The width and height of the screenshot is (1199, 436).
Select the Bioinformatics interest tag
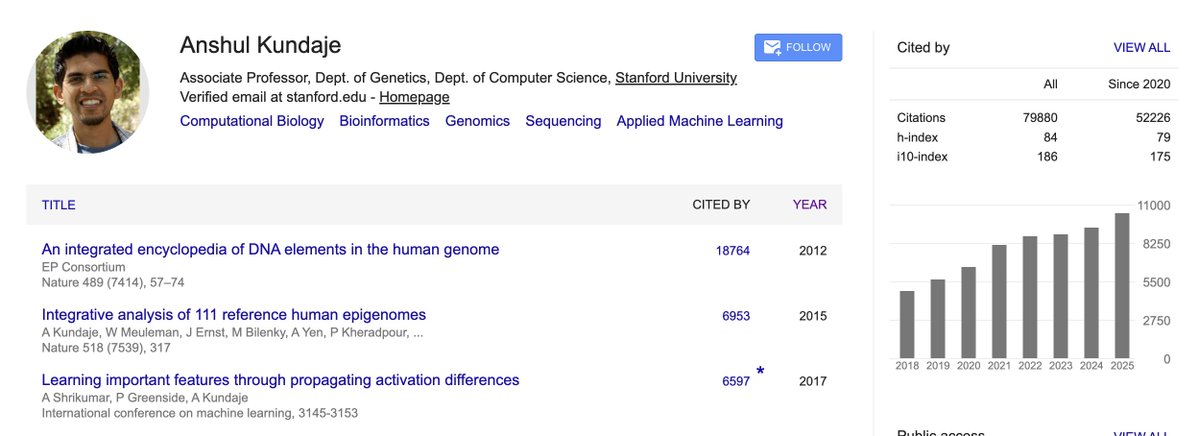(384, 121)
